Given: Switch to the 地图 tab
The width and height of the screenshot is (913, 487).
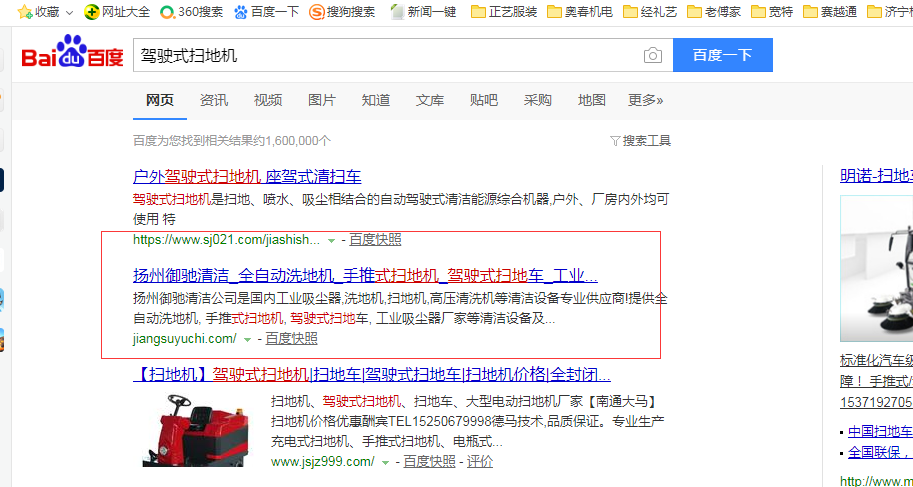Looking at the screenshot, I should (592, 100).
